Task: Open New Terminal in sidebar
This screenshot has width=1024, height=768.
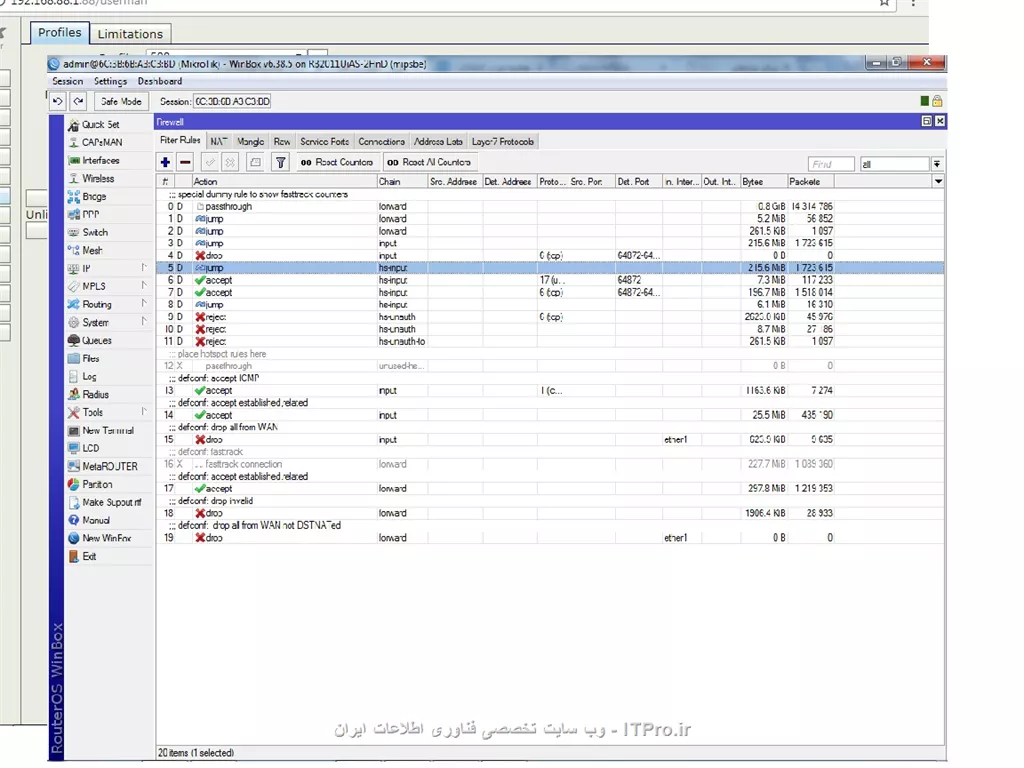Action: pyautogui.click(x=108, y=430)
